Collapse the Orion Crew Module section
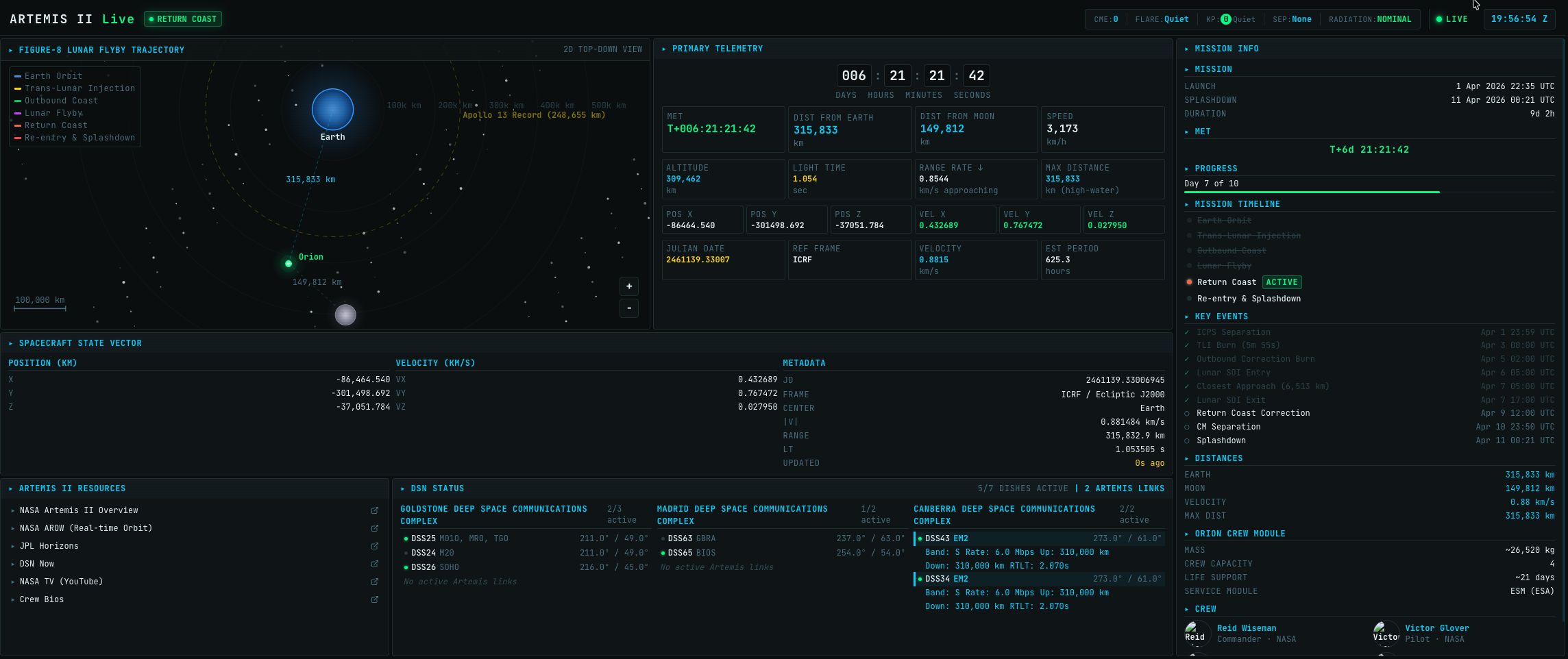The height and width of the screenshot is (659, 1568). coord(1187,534)
